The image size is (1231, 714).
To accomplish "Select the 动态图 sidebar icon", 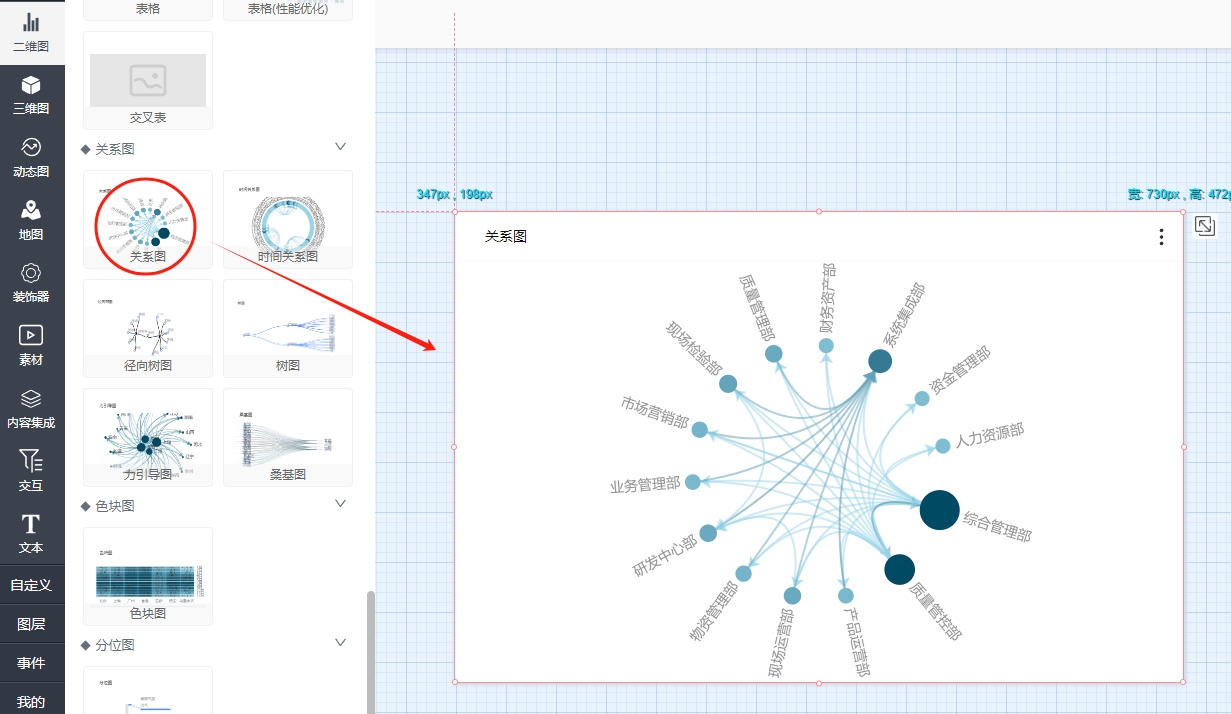I will click(32, 158).
